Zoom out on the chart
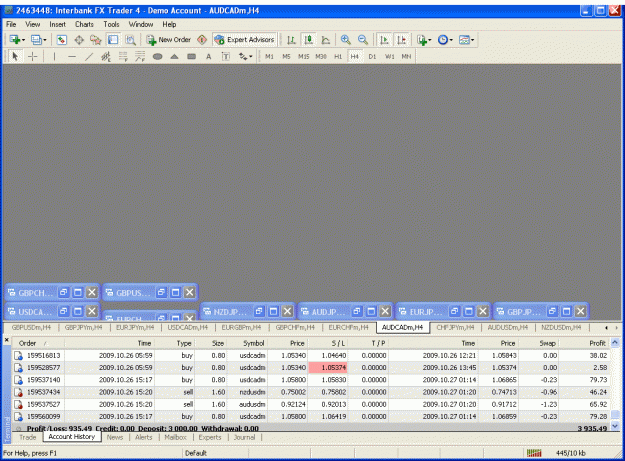 coord(362,40)
